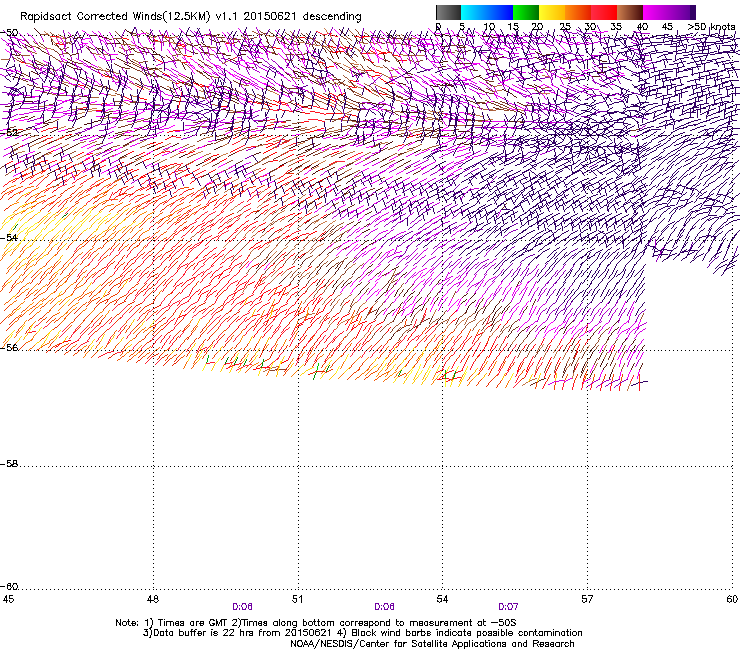The height and width of the screenshot is (650, 740).
Task: Pick the red 30-35 knots legend segment
Action: tap(604, 12)
